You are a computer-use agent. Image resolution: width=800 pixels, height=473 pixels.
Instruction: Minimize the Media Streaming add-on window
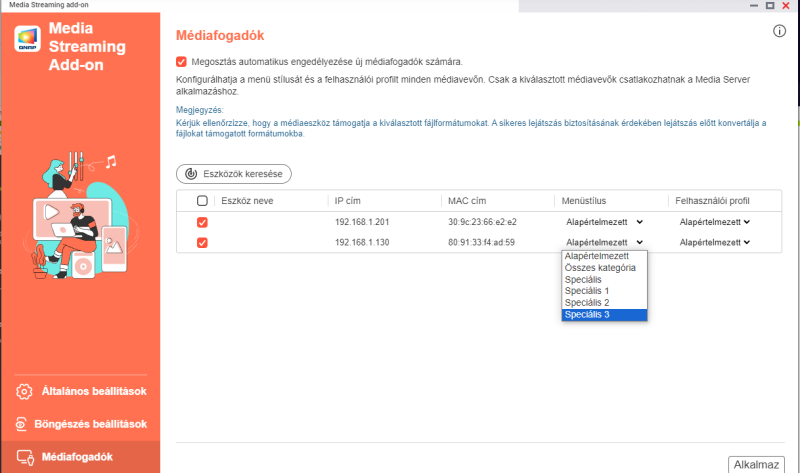(754, 5)
